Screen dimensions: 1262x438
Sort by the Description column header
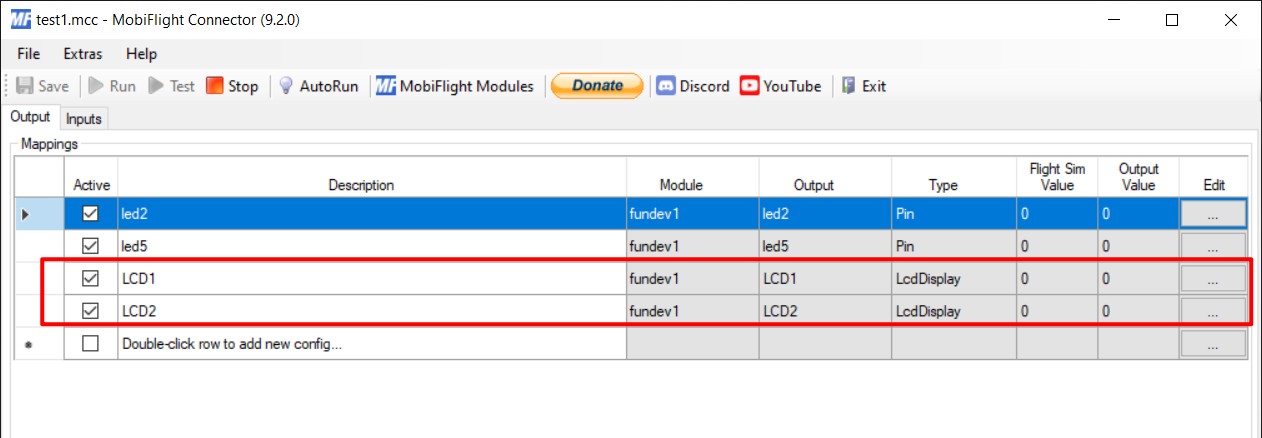pos(372,177)
